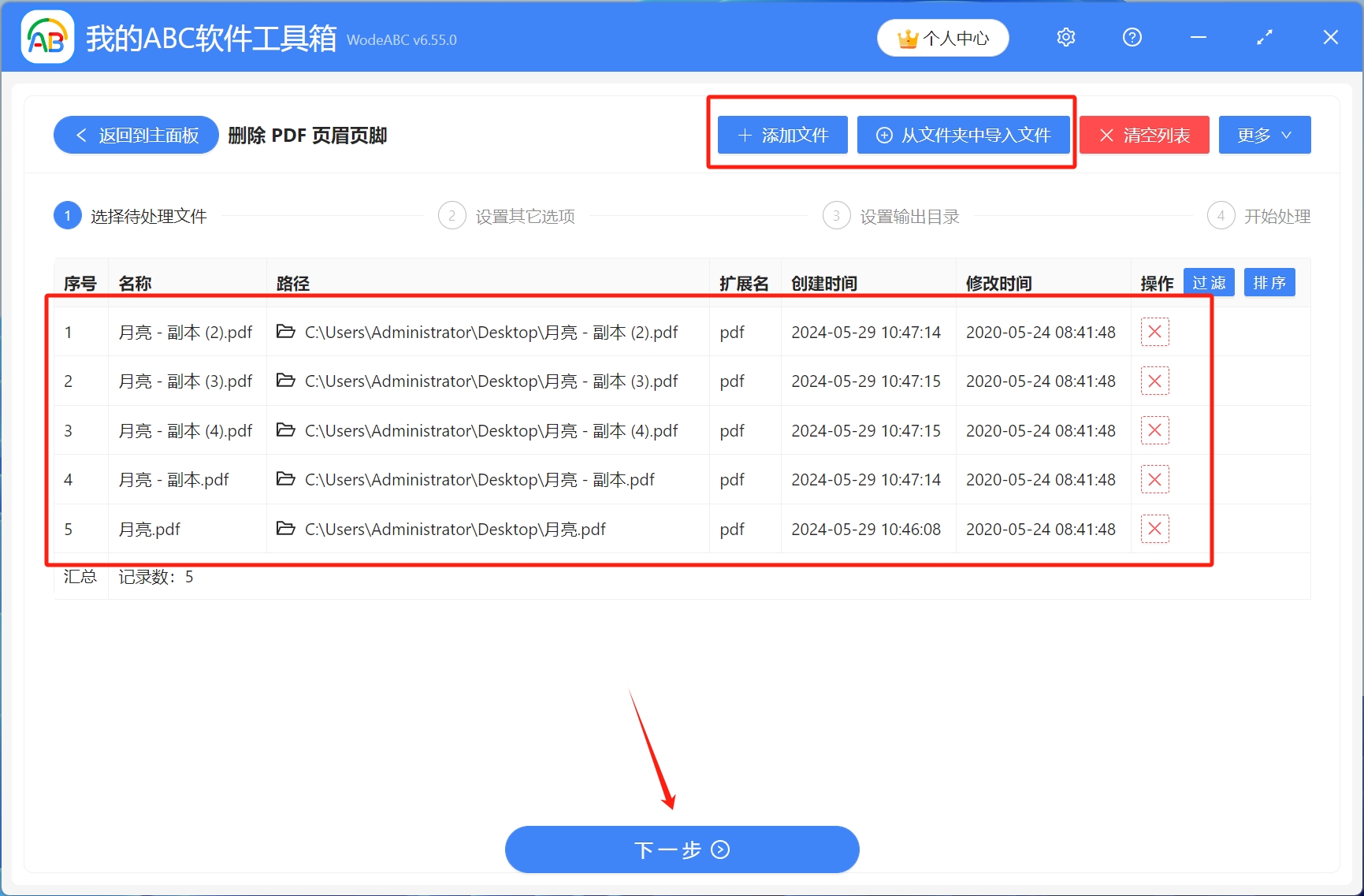The width and height of the screenshot is (1364, 896).
Task: Toggle the 排序 sort control
Action: pos(1269,282)
